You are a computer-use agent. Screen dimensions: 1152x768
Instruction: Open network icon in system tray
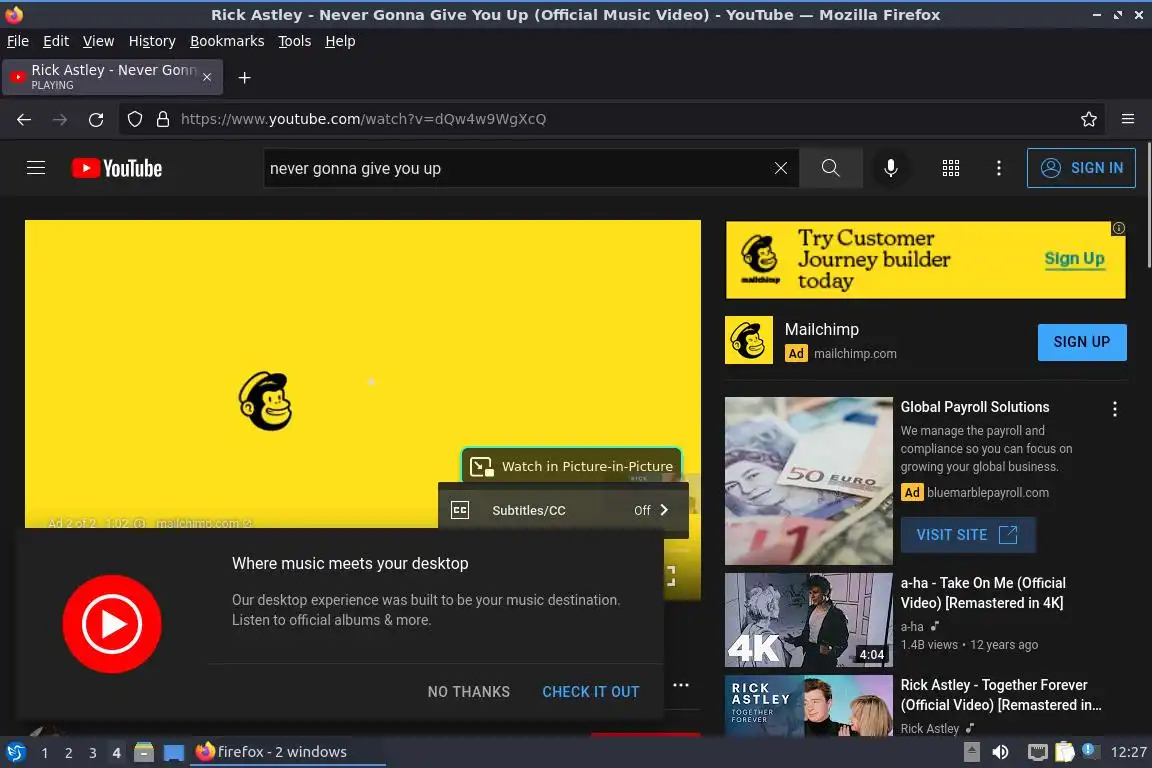tap(1037, 752)
